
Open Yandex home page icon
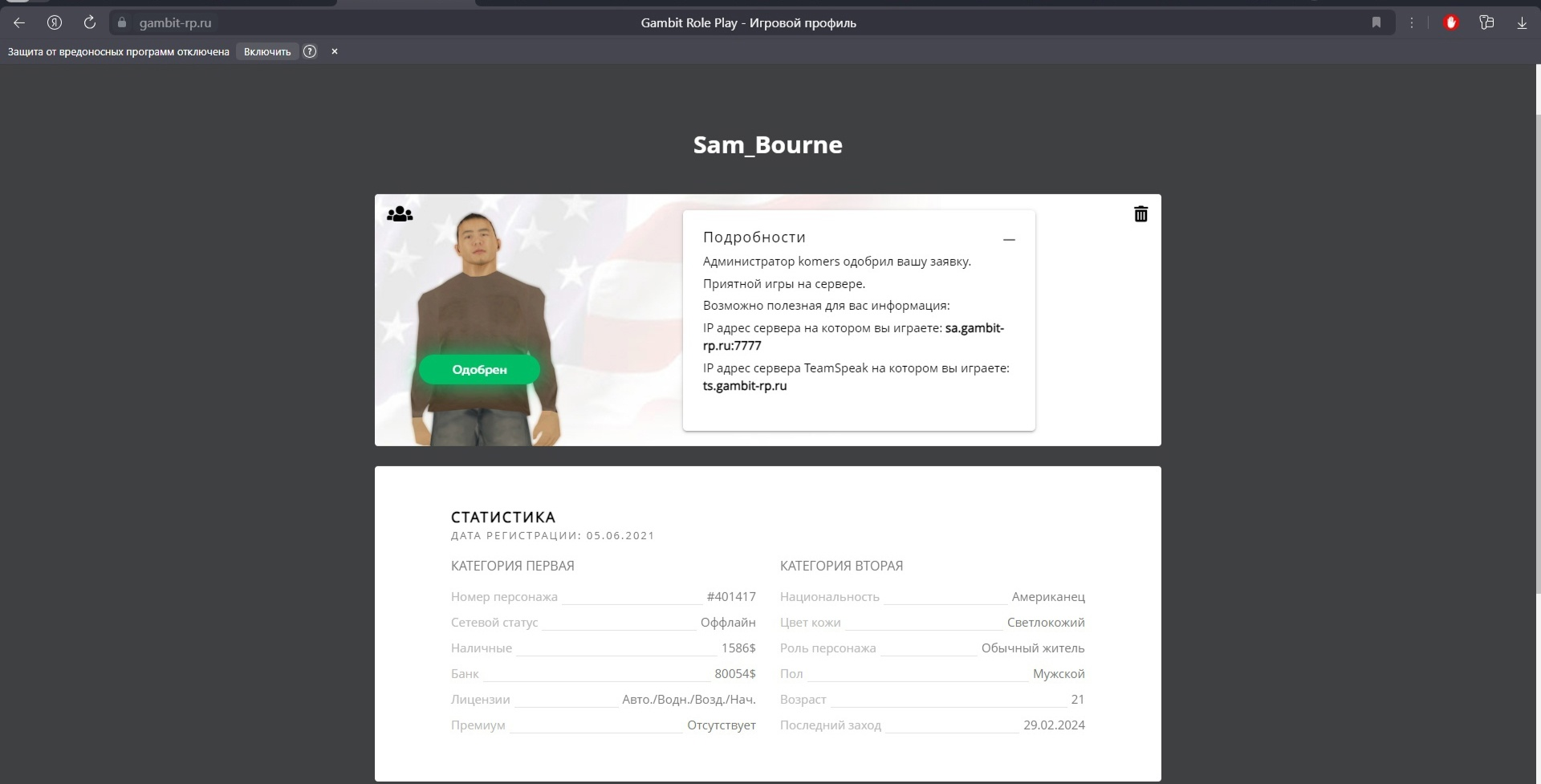(x=55, y=22)
